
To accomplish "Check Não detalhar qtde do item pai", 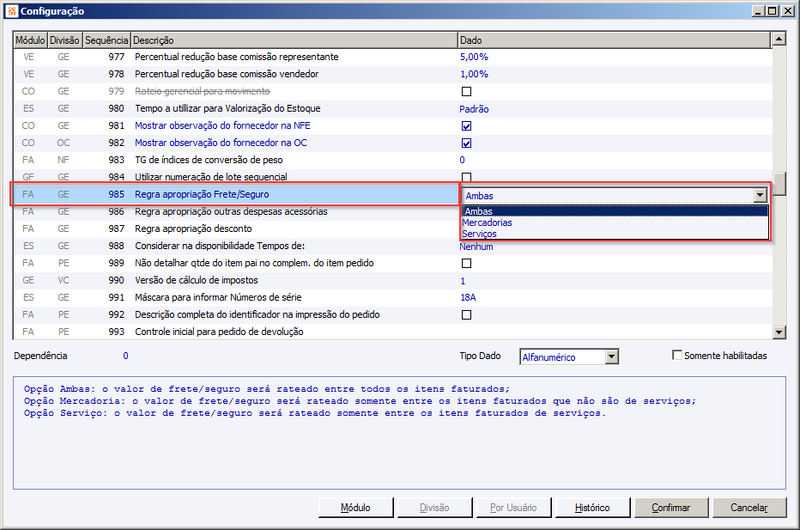I will [x=466, y=263].
